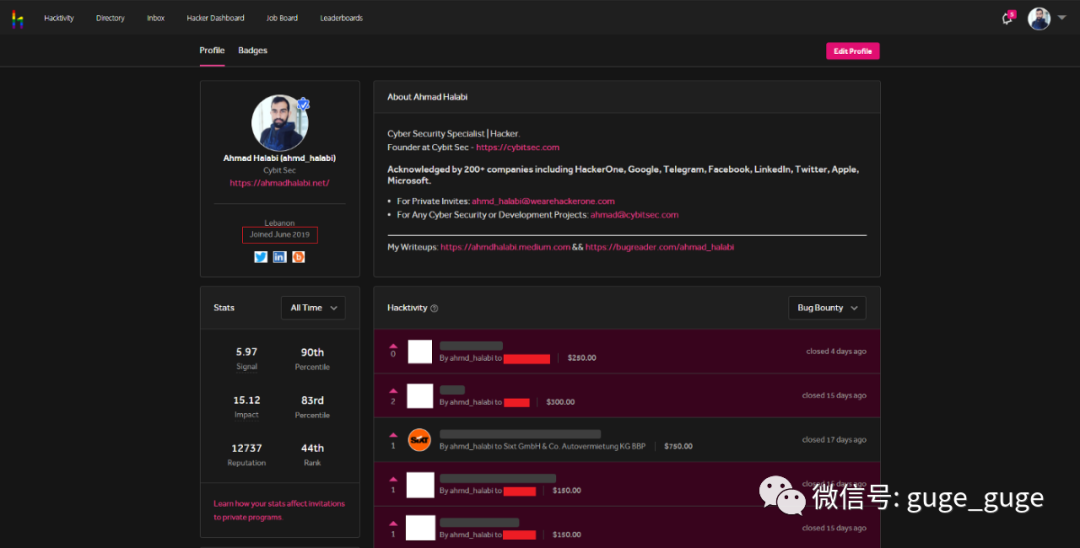Click the Sixt program logo
Viewport: 1080px width, 548px height.
coord(419,440)
